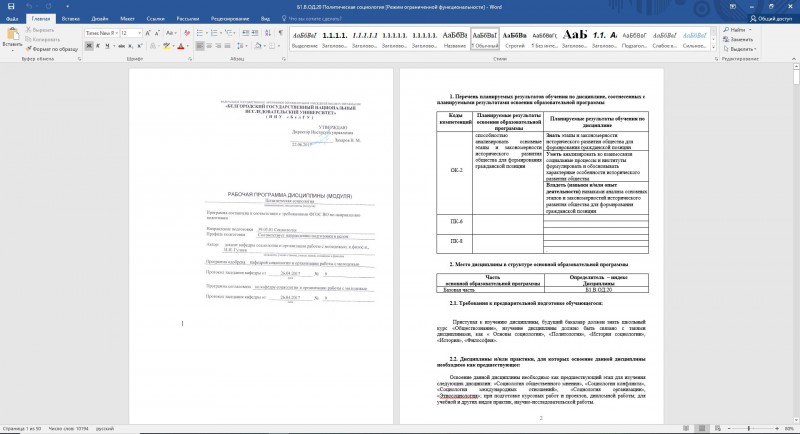
Task: Toggle bold (Ж) formatting
Action: tap(89, 46)
